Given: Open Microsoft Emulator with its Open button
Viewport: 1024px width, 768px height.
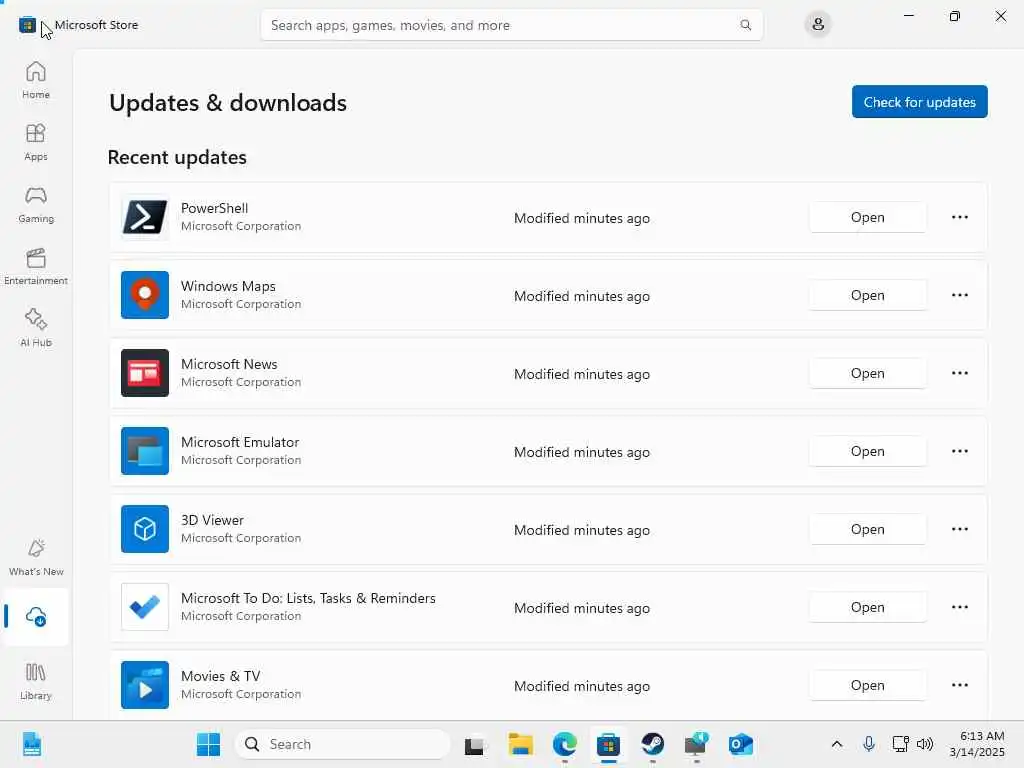Looking at the screenshot, I should [x=867, y=451].
